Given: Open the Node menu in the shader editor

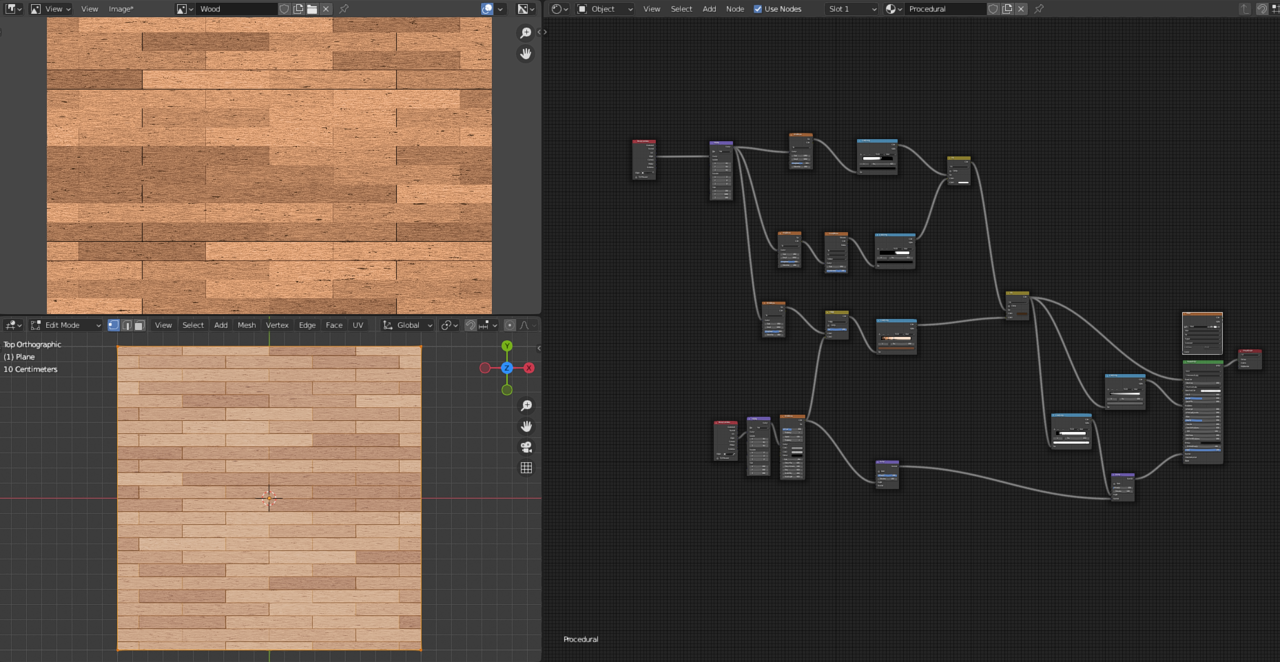Looking at the screenshot, I should pyautogui.click(x=734, y=9).
